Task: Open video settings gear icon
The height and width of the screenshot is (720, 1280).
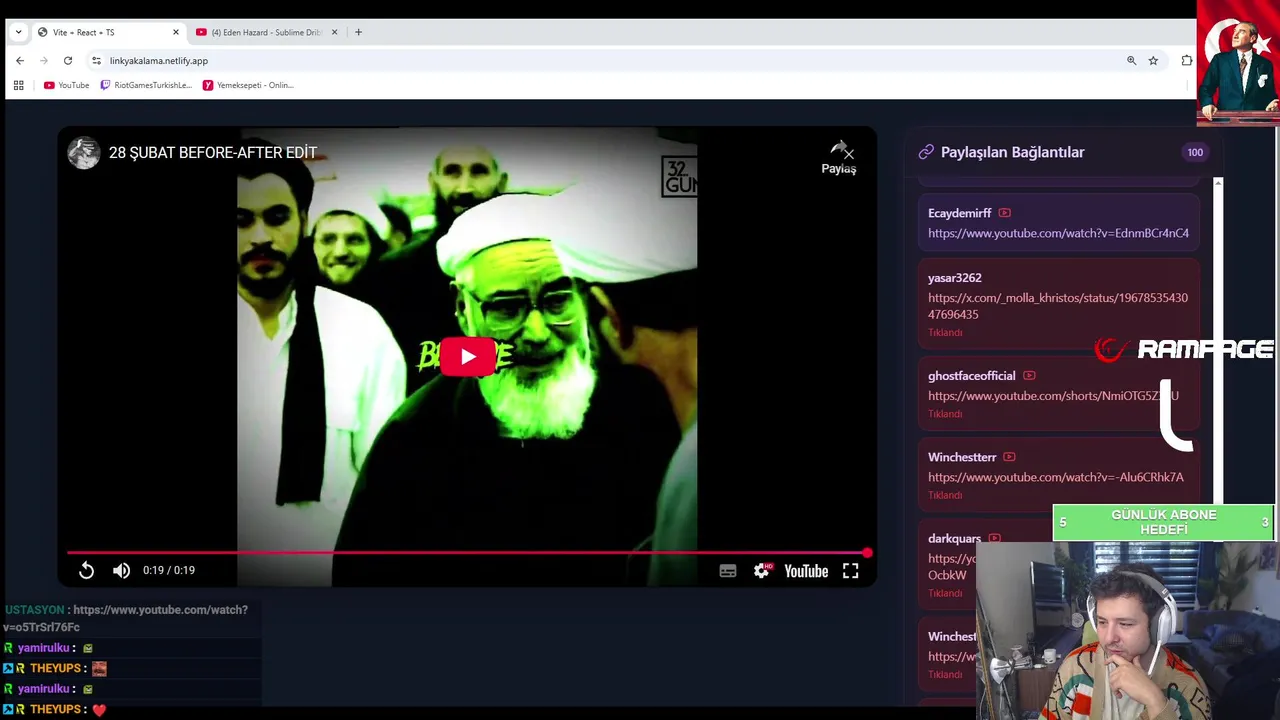Action: click(x=762, y=570)
